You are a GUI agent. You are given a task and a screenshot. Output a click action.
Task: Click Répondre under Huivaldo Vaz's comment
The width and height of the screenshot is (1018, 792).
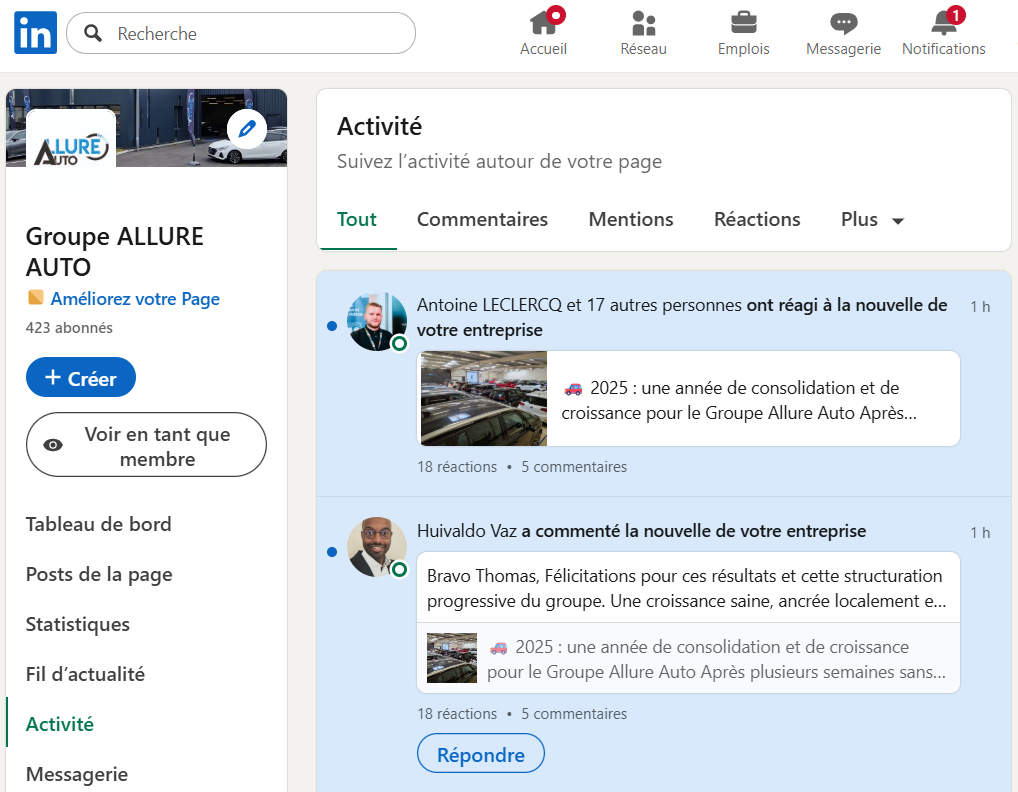pos(480,754)
